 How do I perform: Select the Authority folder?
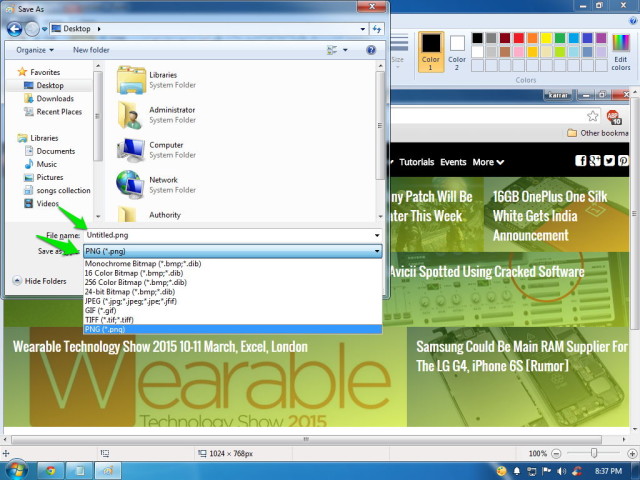coord(149,214)
